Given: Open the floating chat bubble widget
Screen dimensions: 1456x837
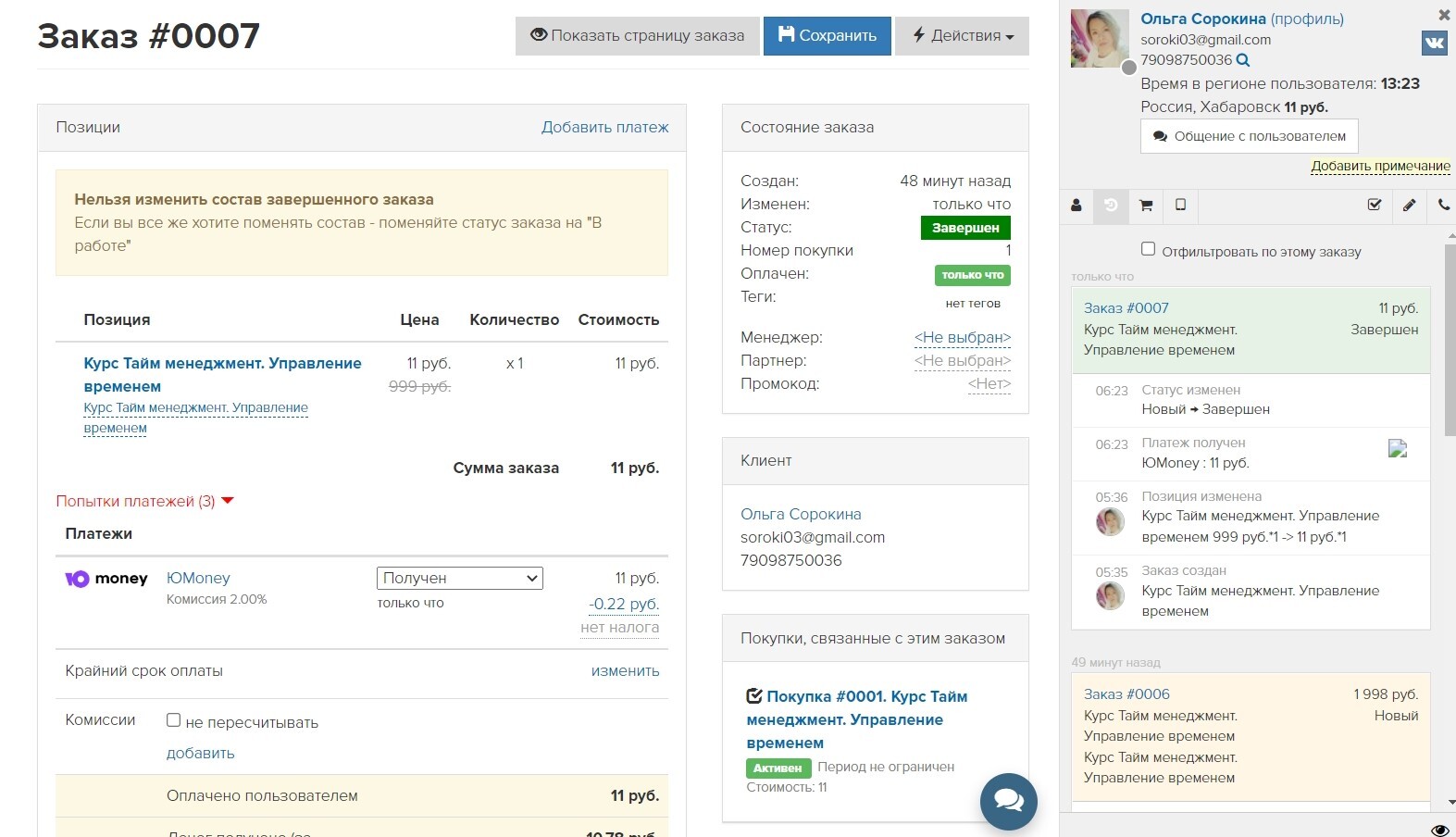Looking at the screenshot, I should (1008, 801).
